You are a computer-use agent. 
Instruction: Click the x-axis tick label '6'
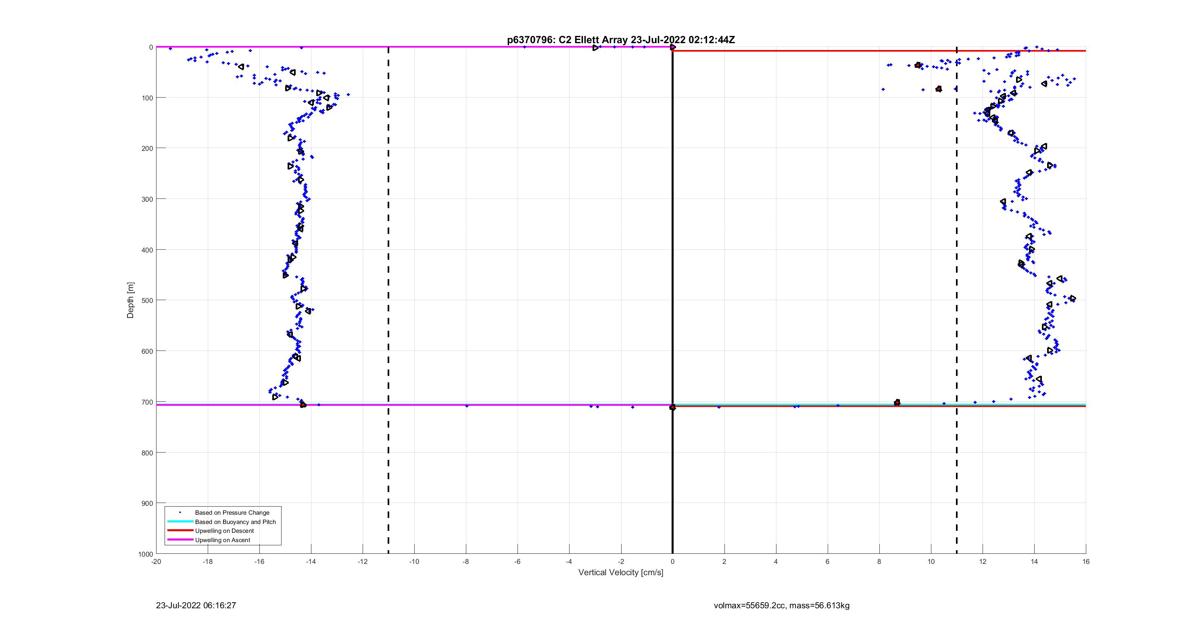coord(828,562)
